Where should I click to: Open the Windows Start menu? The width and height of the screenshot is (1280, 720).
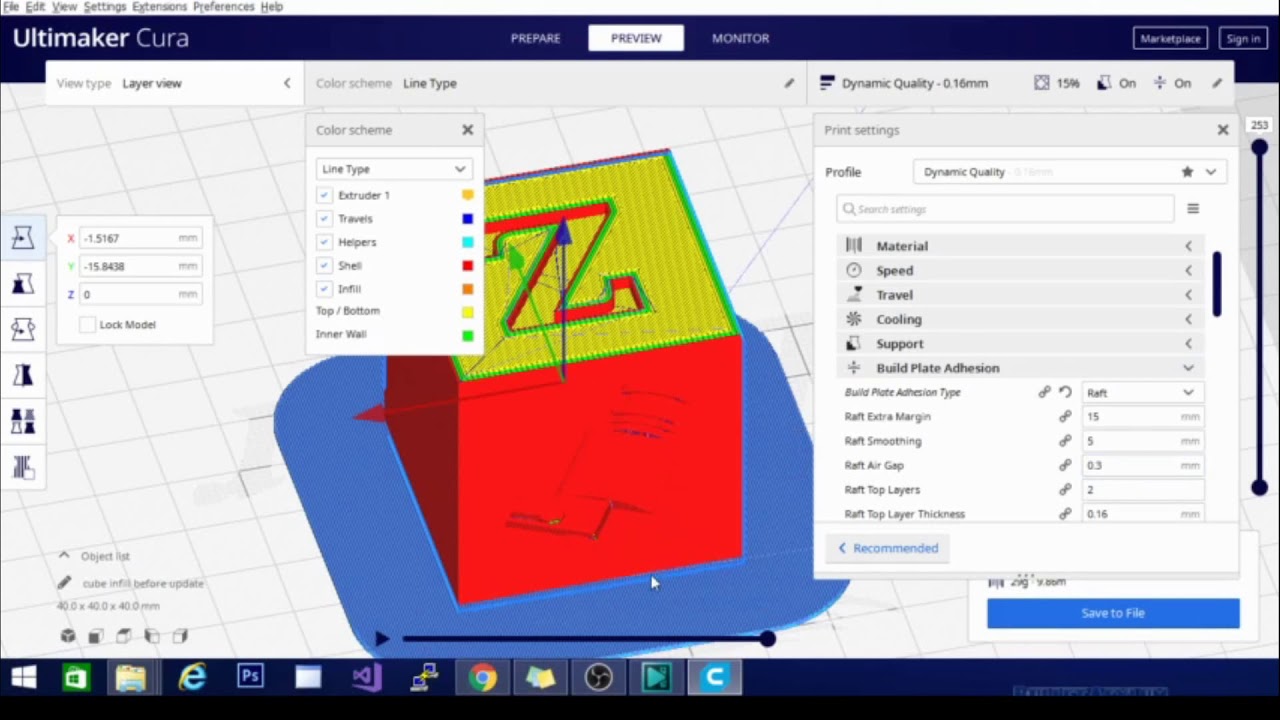pos(24,678)
